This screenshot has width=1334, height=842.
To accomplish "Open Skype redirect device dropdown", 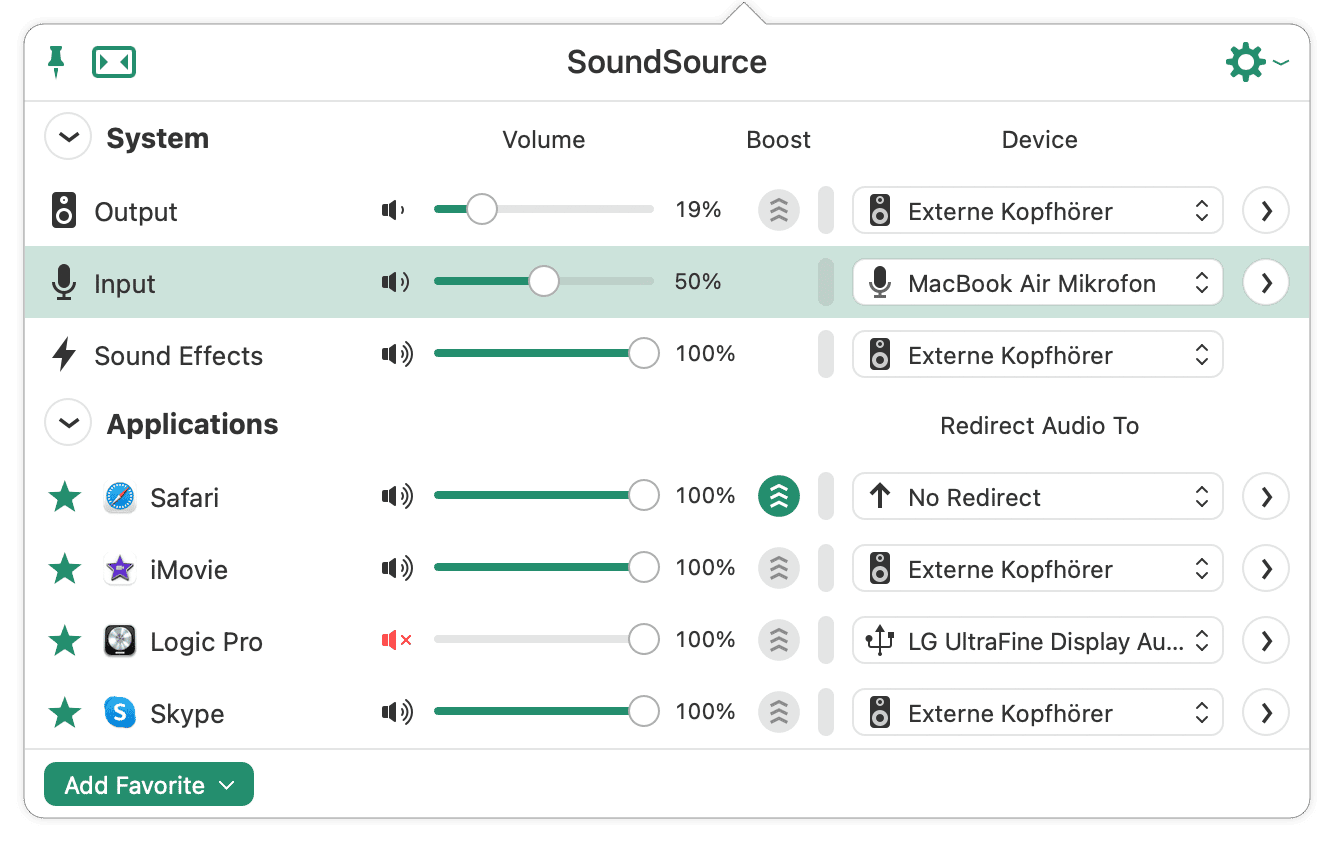I will tap(1038, 713).
